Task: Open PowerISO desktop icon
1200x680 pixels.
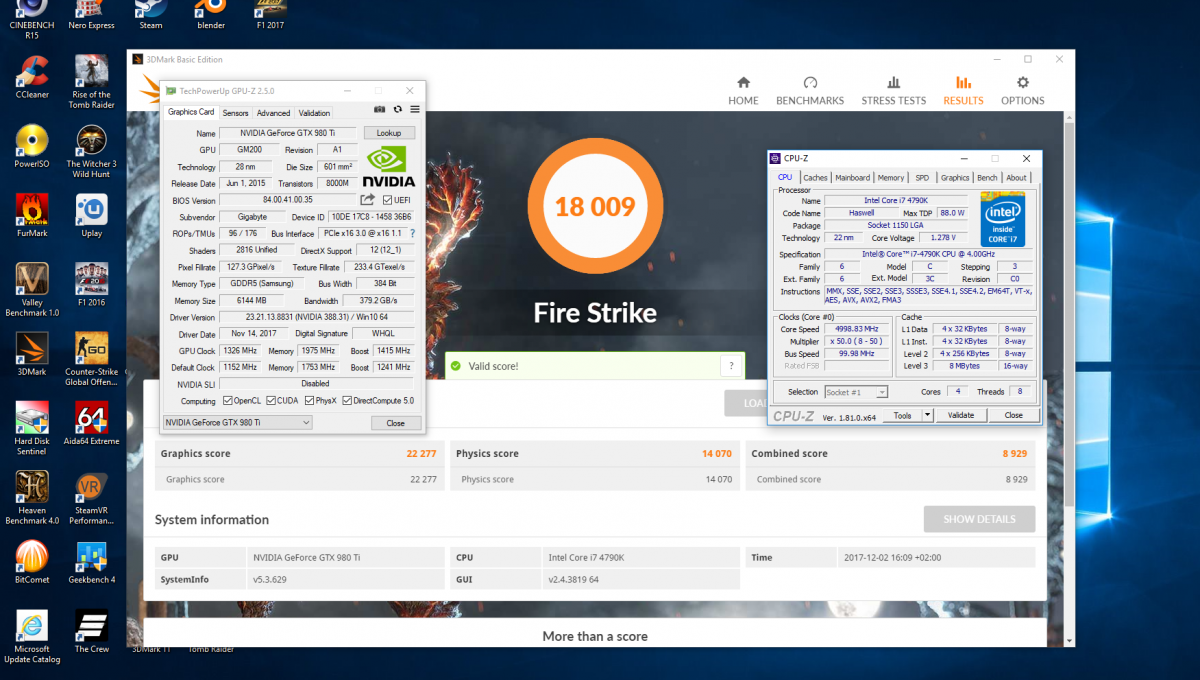Action: point(32,146)
